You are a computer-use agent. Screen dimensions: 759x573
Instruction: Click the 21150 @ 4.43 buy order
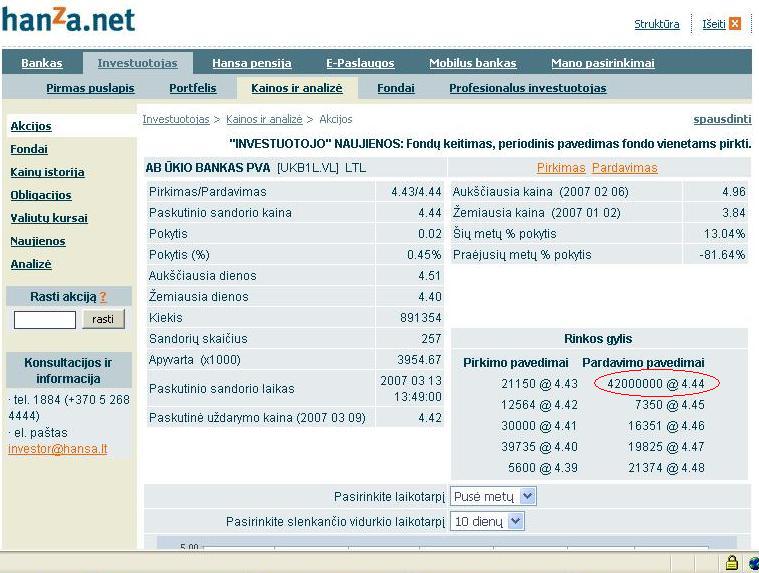[539, 384]
